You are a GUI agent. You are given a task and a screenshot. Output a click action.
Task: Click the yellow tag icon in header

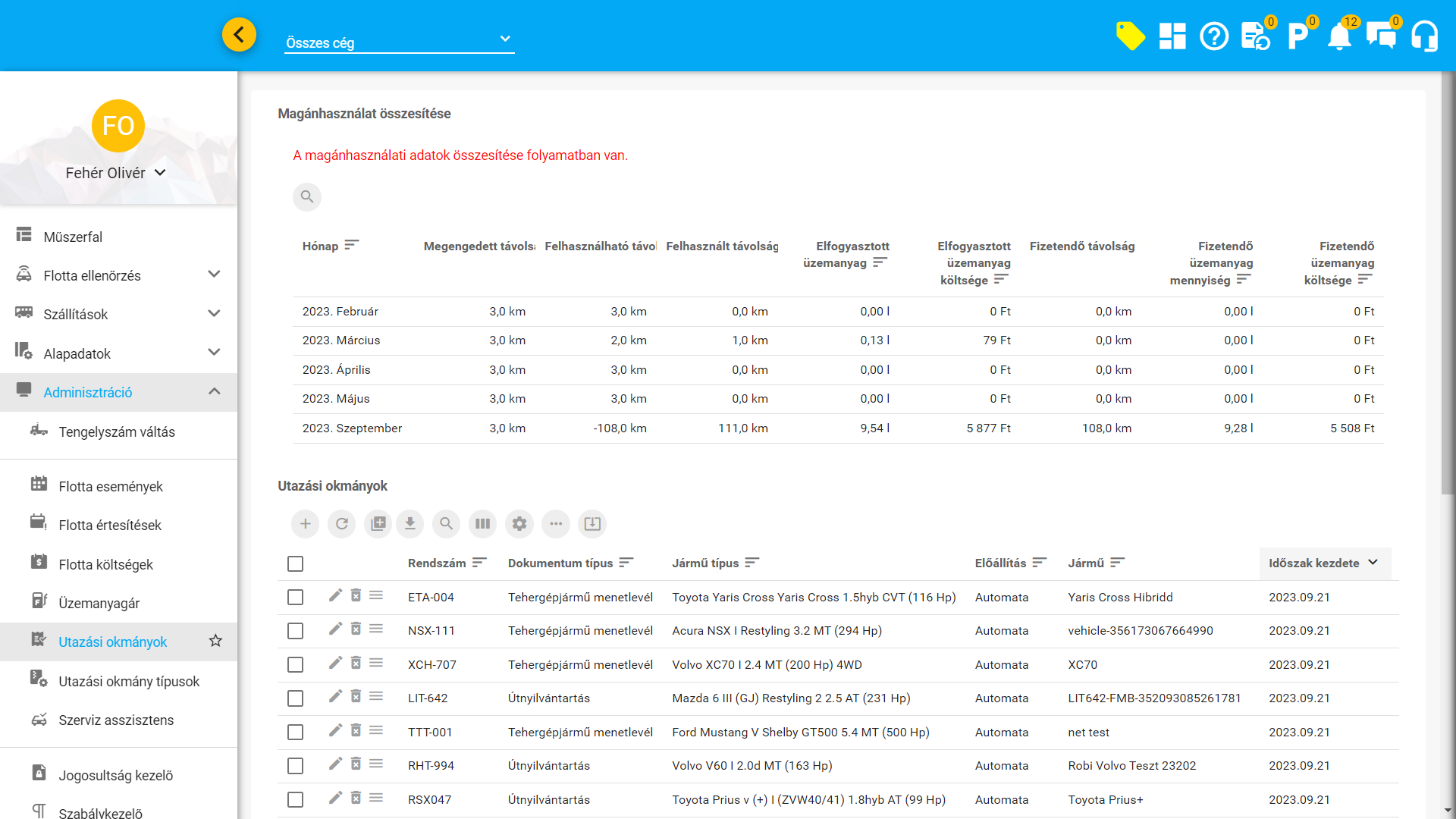coord(1130,36)
